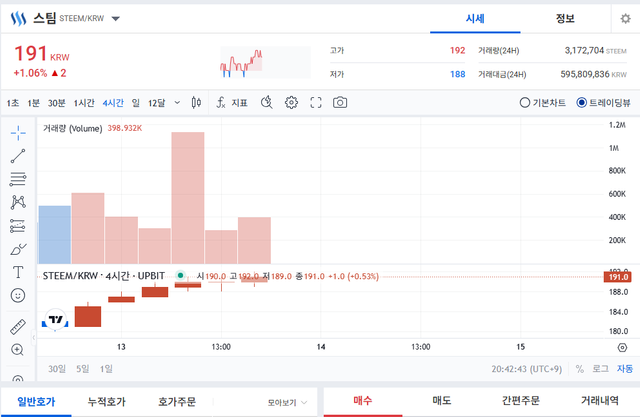Image resolution: width=640 pixels, height=417 pixels.
Task: Select the XABCD pattern tool
Action: click(x=18, y=202)
